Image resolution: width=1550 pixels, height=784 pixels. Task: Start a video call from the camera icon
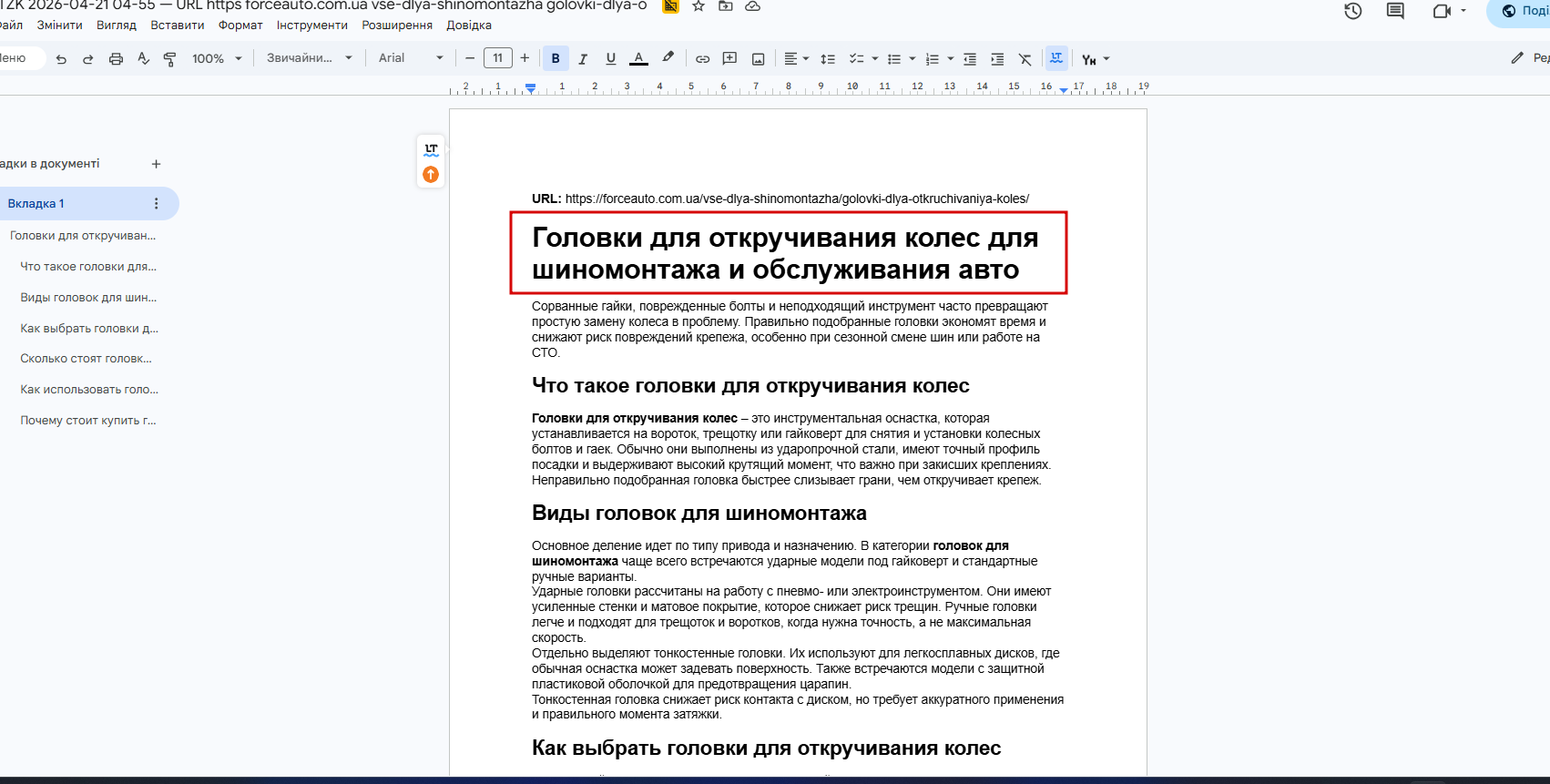point(1441,11)
